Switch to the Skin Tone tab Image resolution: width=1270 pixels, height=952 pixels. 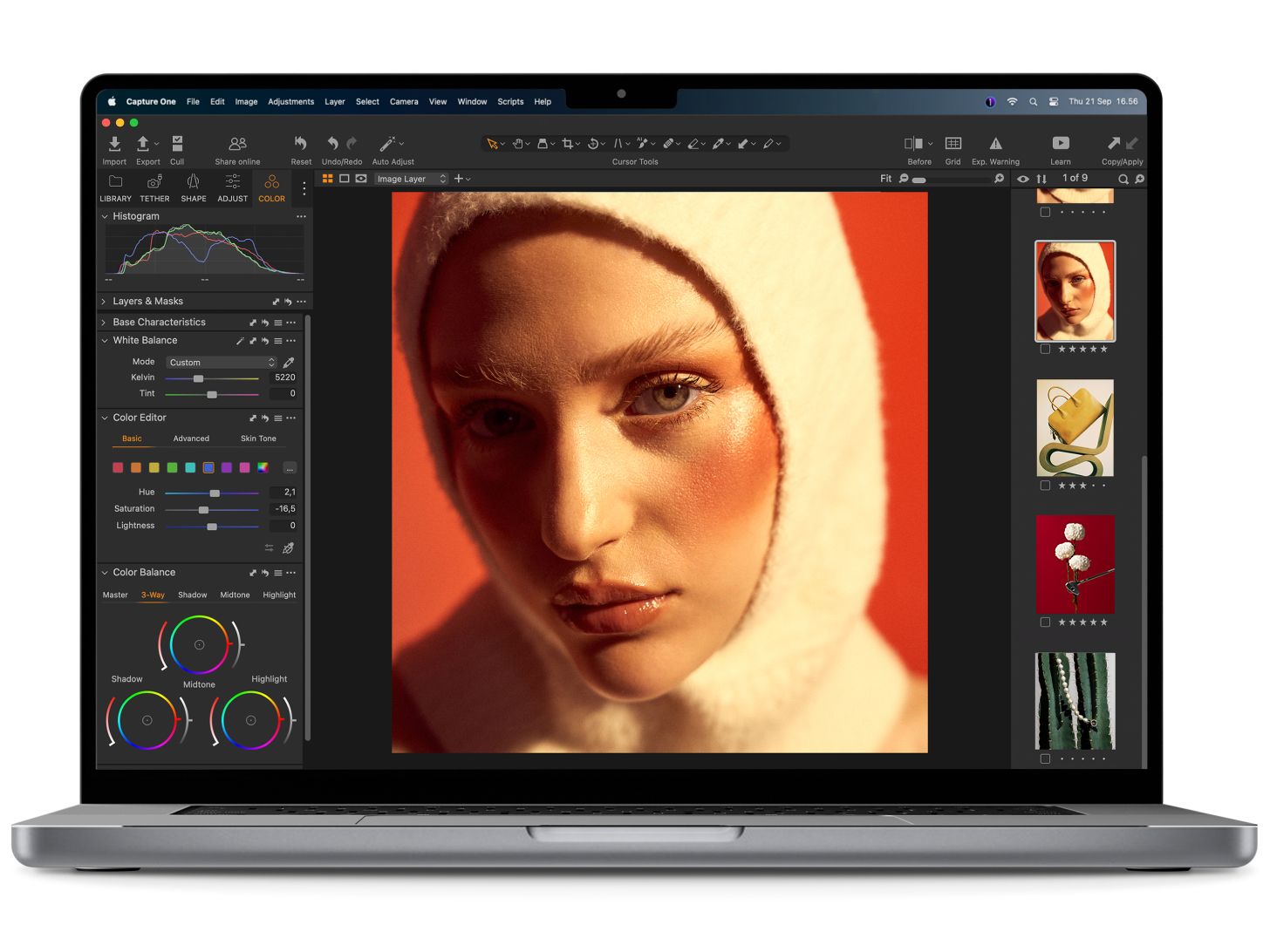pyautogui.click(x=258, y=439)
